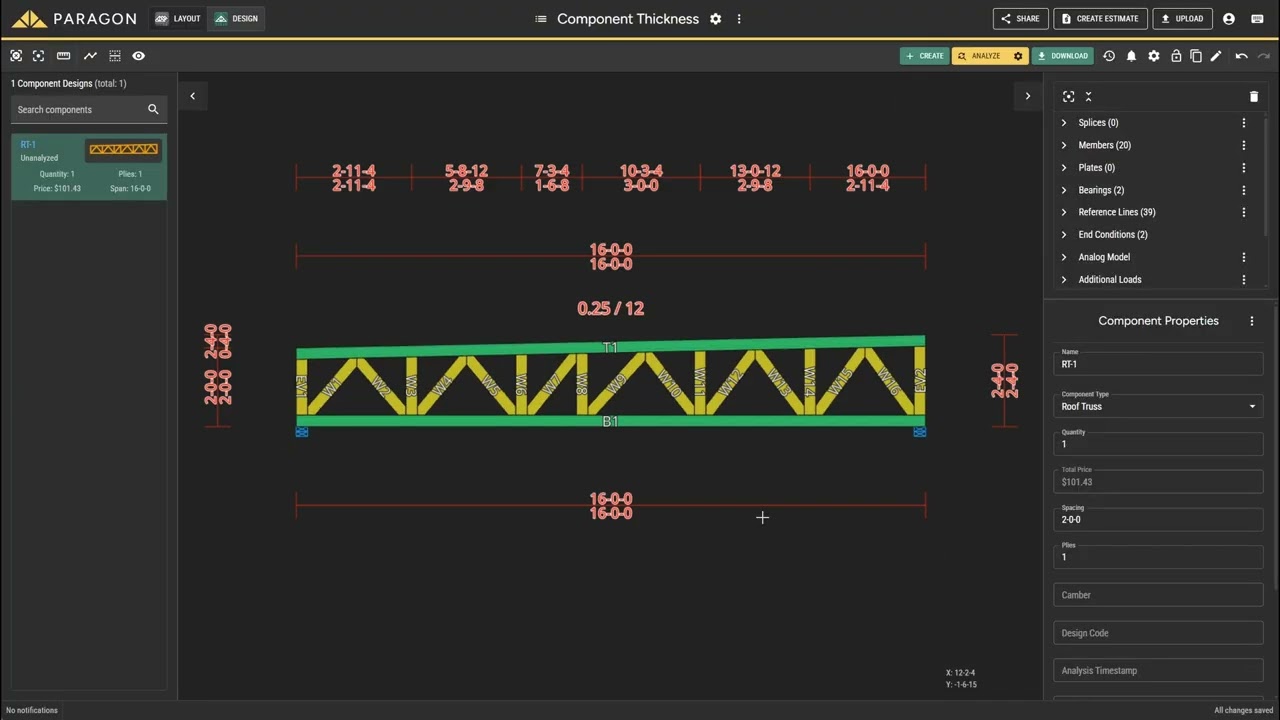The width and height of the screenshot is (1280, 720).
Task: Open the history clock icon
Action: [1109, 56]
